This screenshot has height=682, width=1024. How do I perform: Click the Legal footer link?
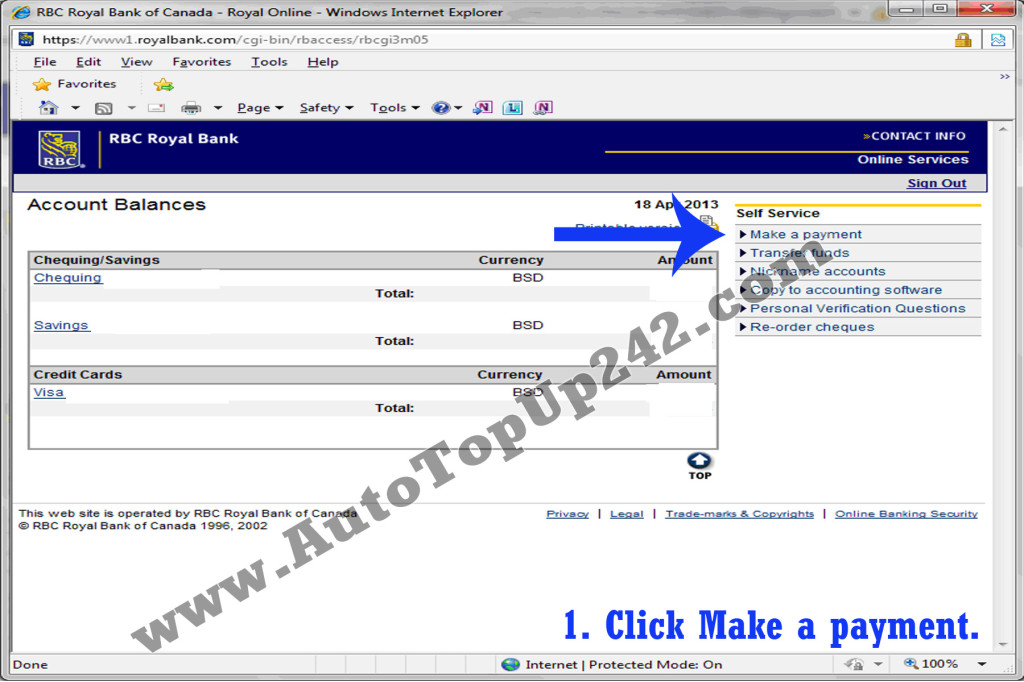pyautogui.click(x=627, y=514)
